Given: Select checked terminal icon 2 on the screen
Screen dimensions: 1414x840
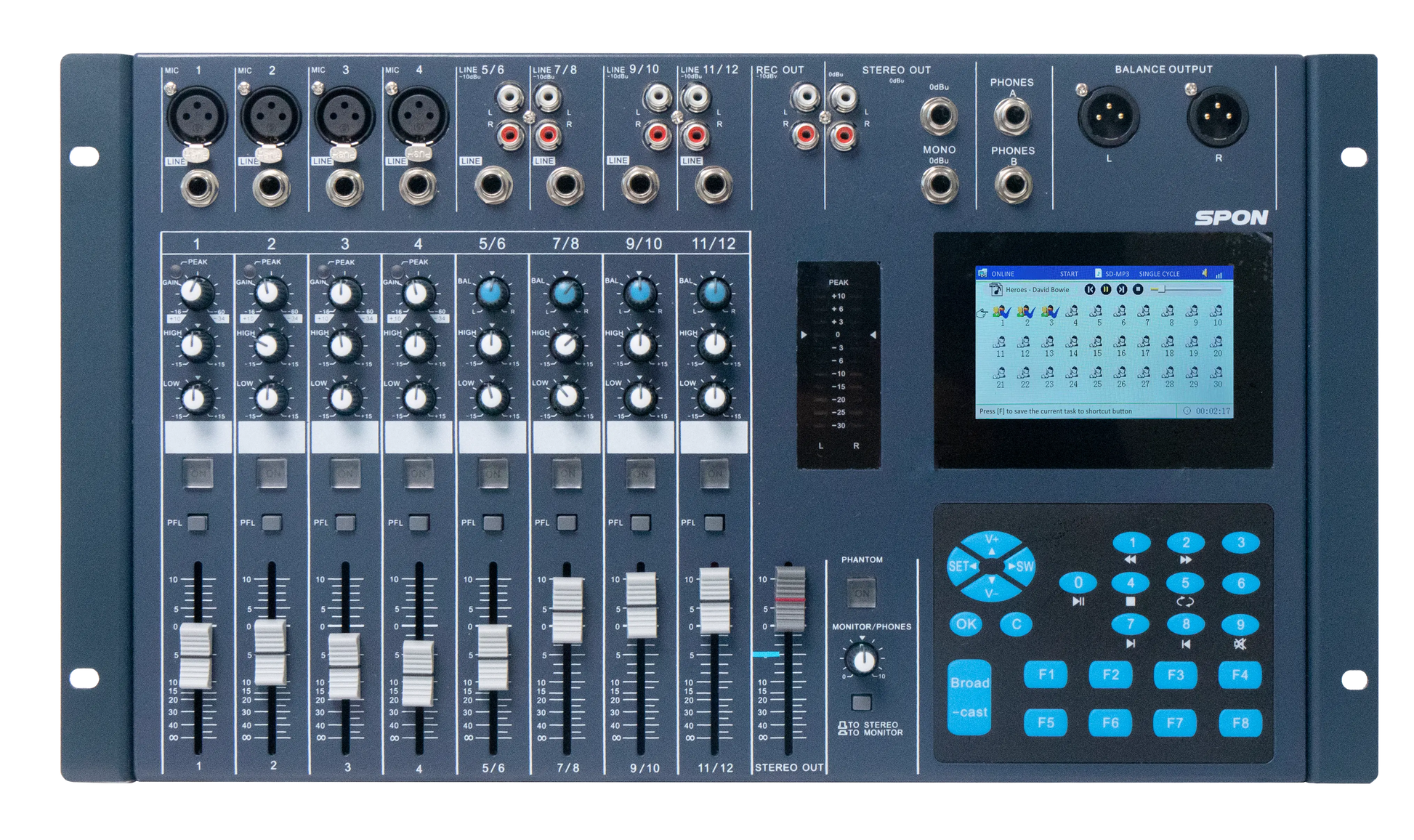Looking at the screenshot, I should tap(1026, 312).
